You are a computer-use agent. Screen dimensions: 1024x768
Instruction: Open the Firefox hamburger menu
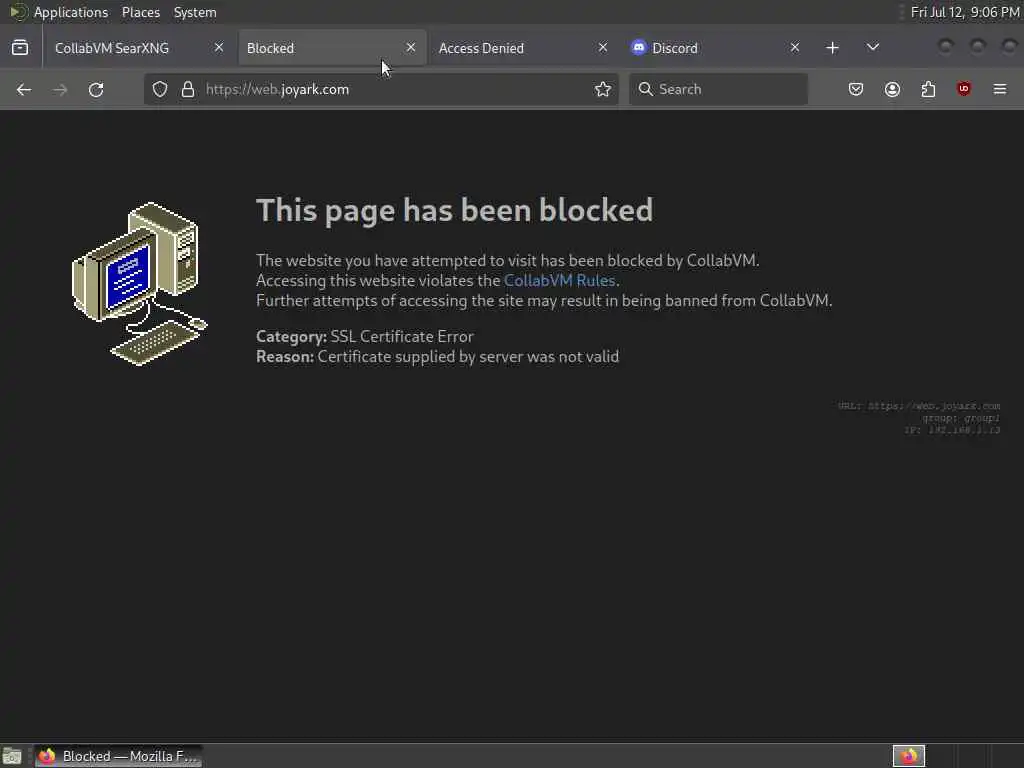click(x=1000, y=89)
